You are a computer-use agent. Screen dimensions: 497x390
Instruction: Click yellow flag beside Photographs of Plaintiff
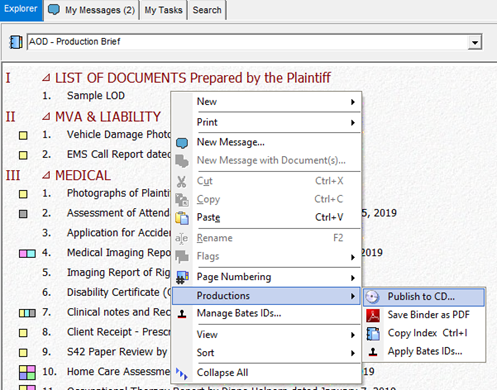[23, 194]
